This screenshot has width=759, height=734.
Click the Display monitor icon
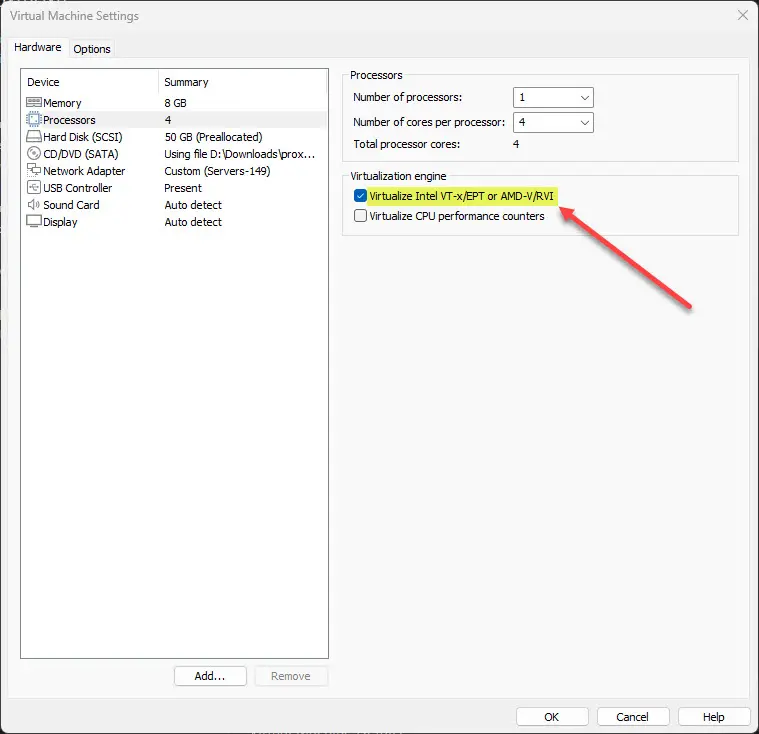coord(33,222)
